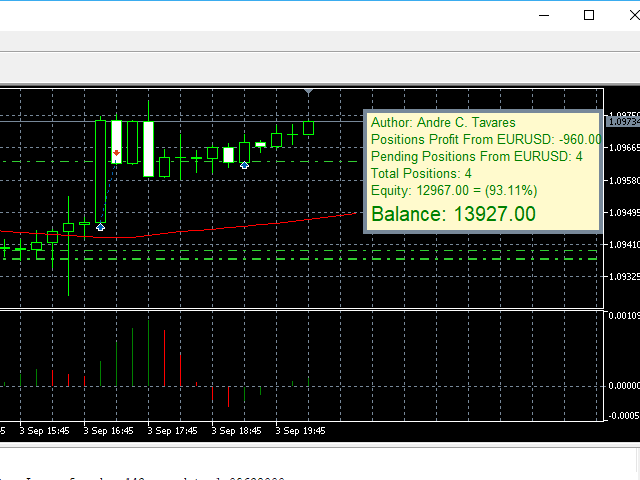This screenshot has width=640, height=480.
Task: Click the grey chart shift triangle at top
Action: tap(309, 91)
